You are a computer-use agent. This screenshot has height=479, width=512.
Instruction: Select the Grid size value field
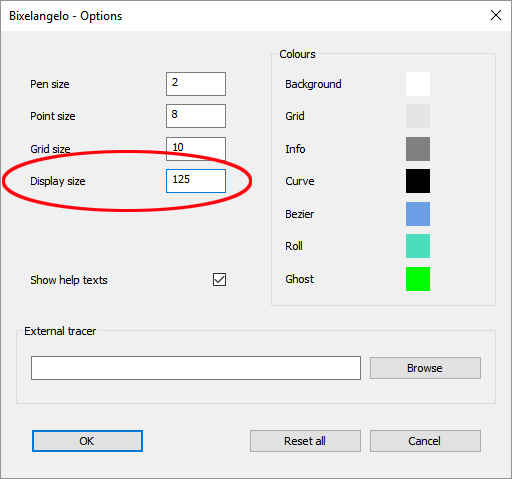(196, 149)
